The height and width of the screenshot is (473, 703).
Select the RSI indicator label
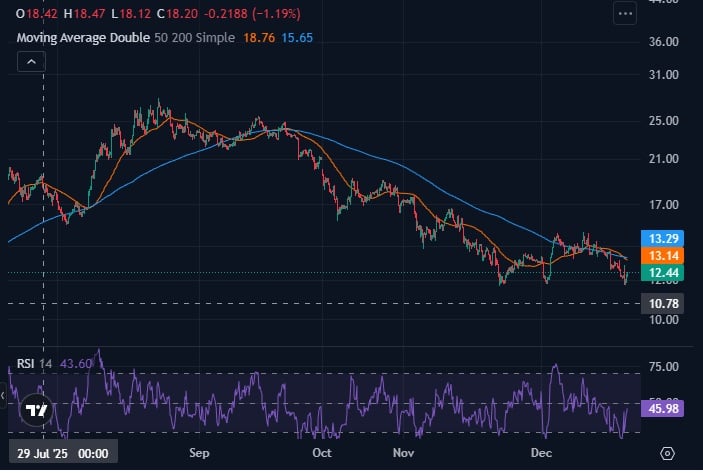[26, 363]
